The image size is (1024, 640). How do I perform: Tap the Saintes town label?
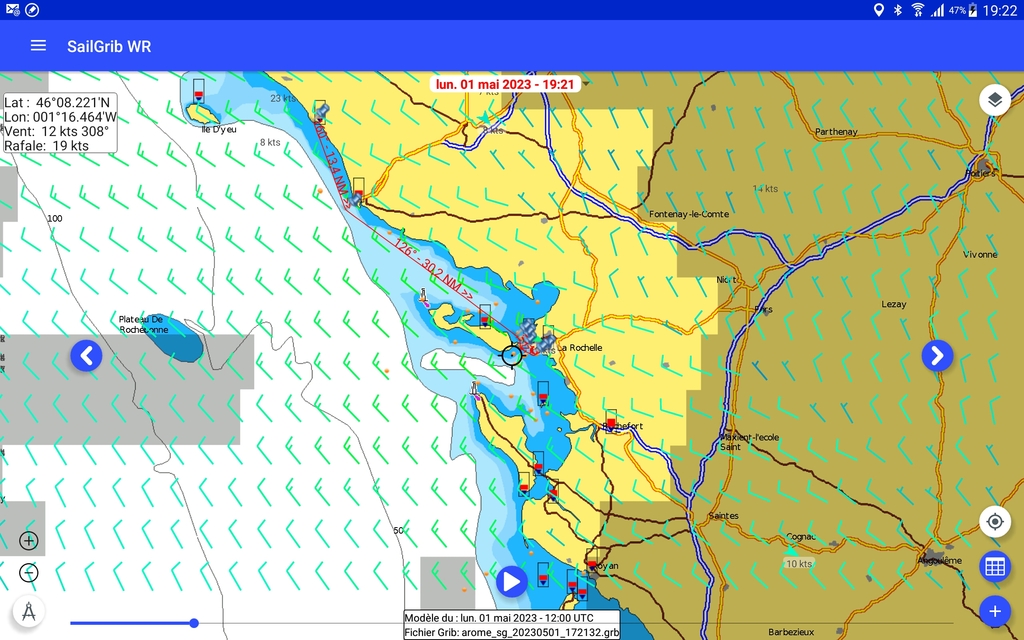coord(724,516)
